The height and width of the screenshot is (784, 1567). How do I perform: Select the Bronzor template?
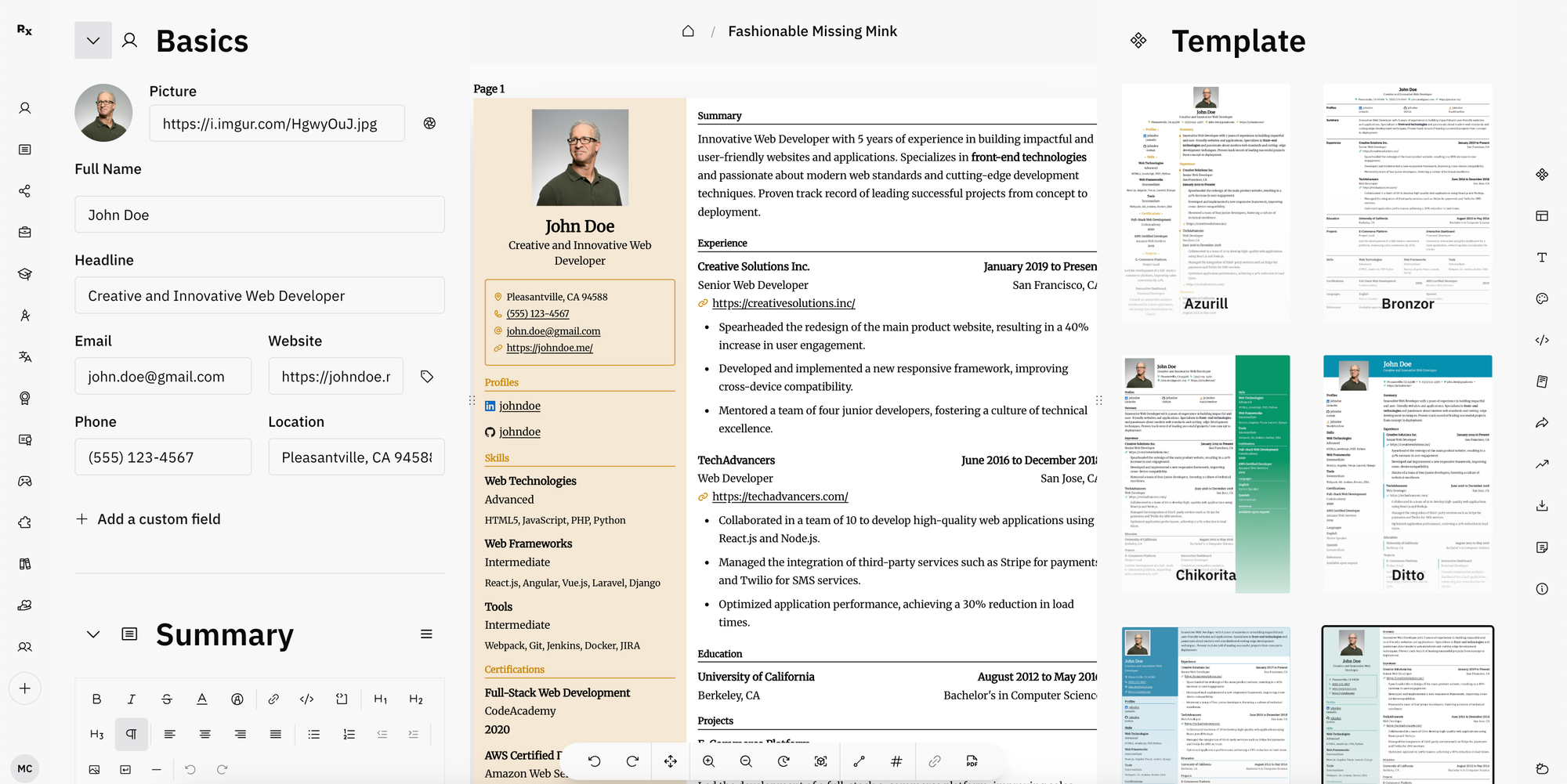point(1408,202)
